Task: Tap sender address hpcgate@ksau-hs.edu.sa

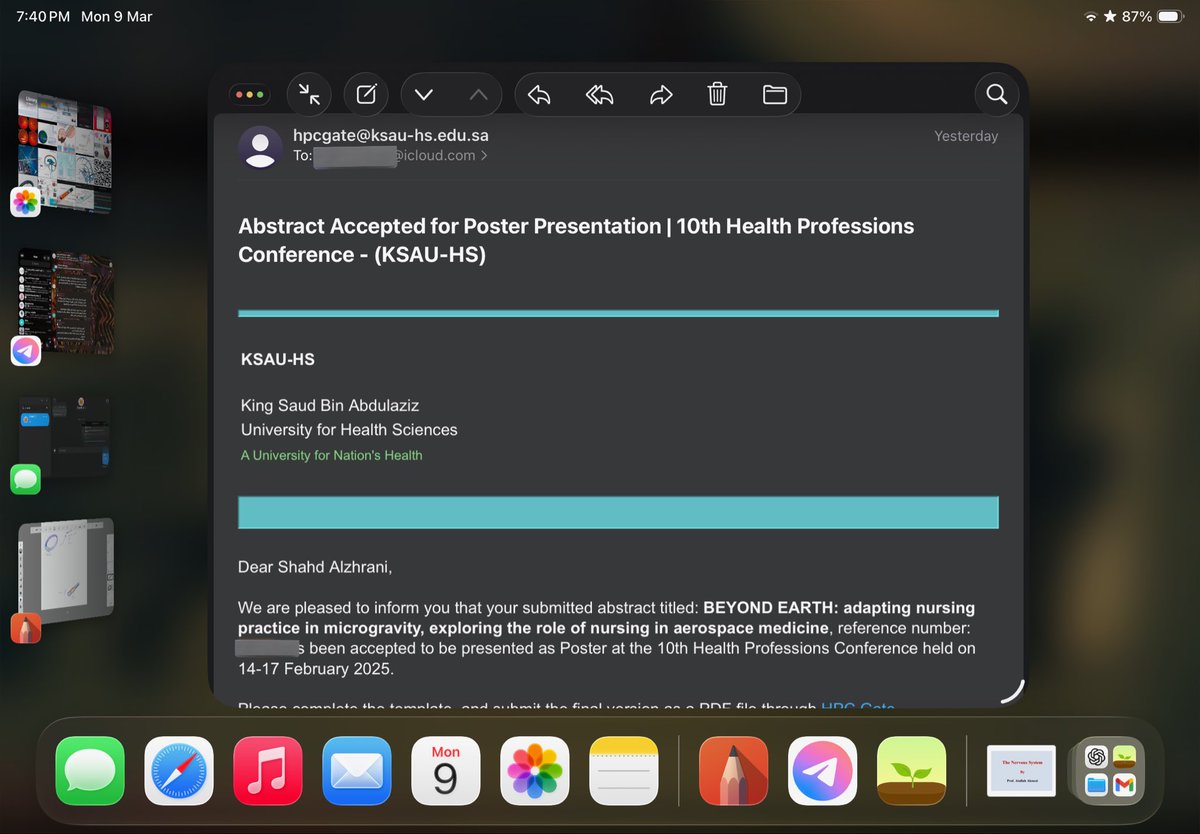Action: point(391,135)
